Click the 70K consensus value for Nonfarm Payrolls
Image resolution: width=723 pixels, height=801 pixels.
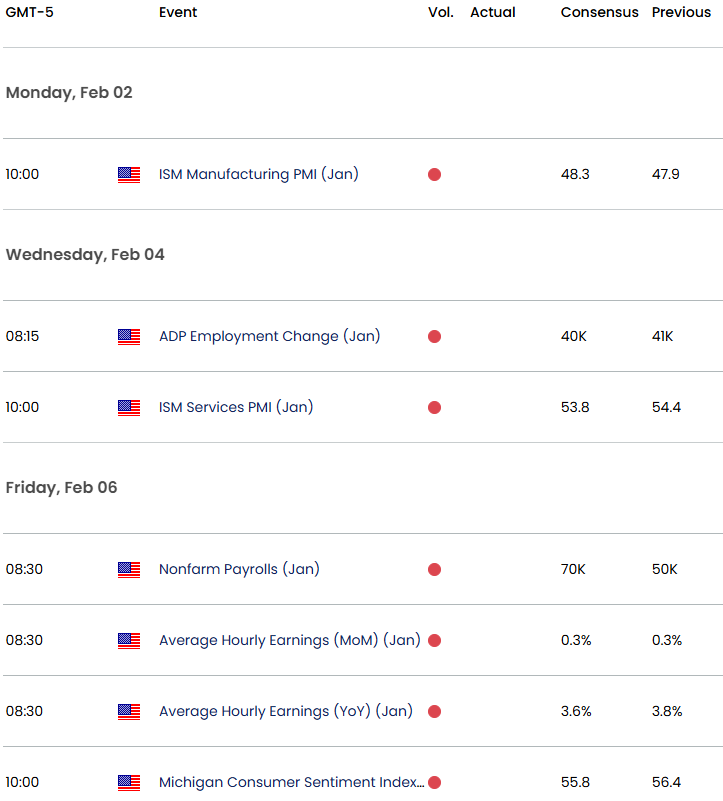click(574, 569)
